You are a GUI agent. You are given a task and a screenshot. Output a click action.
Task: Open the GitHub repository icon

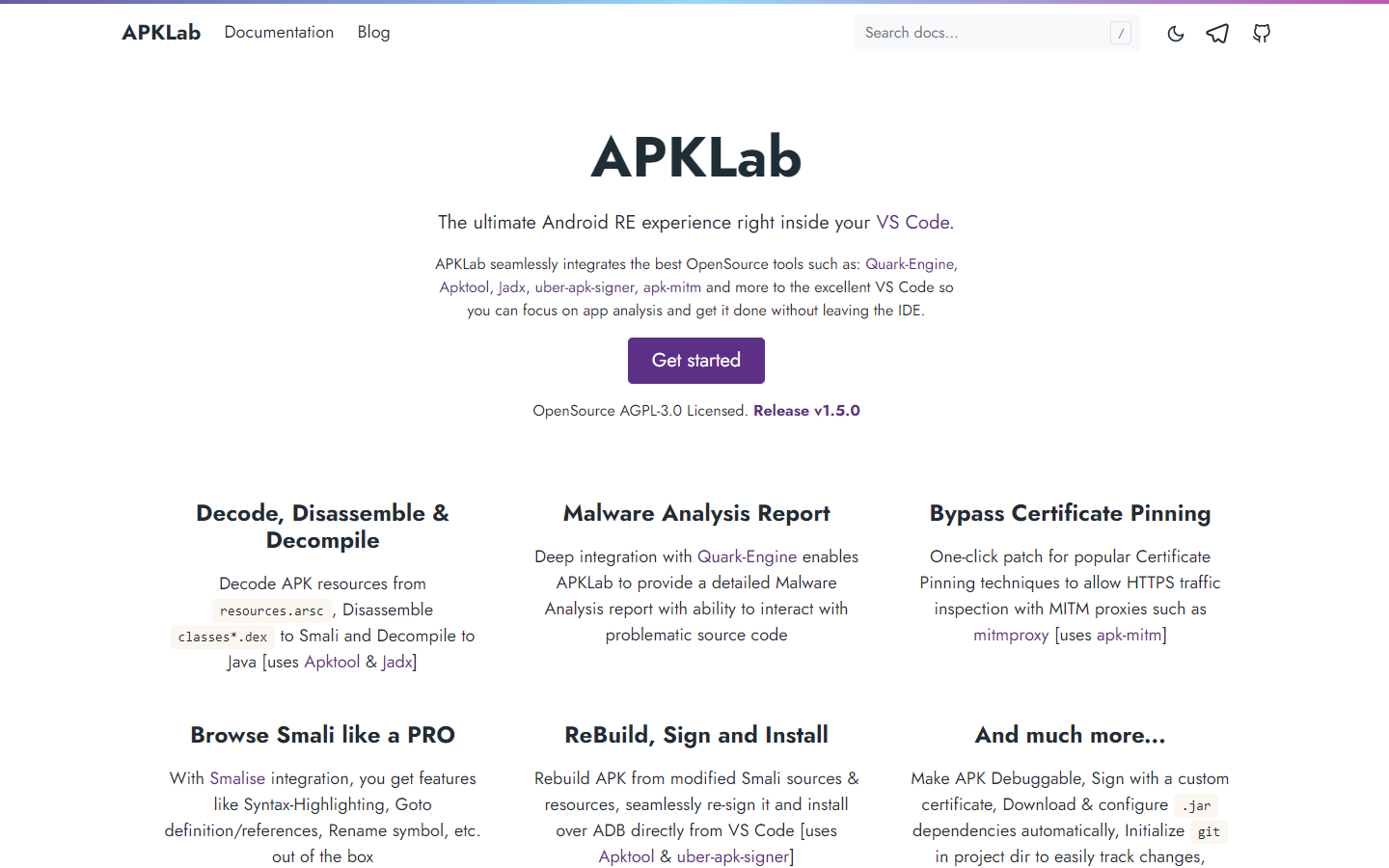(x=1261, y=34)
